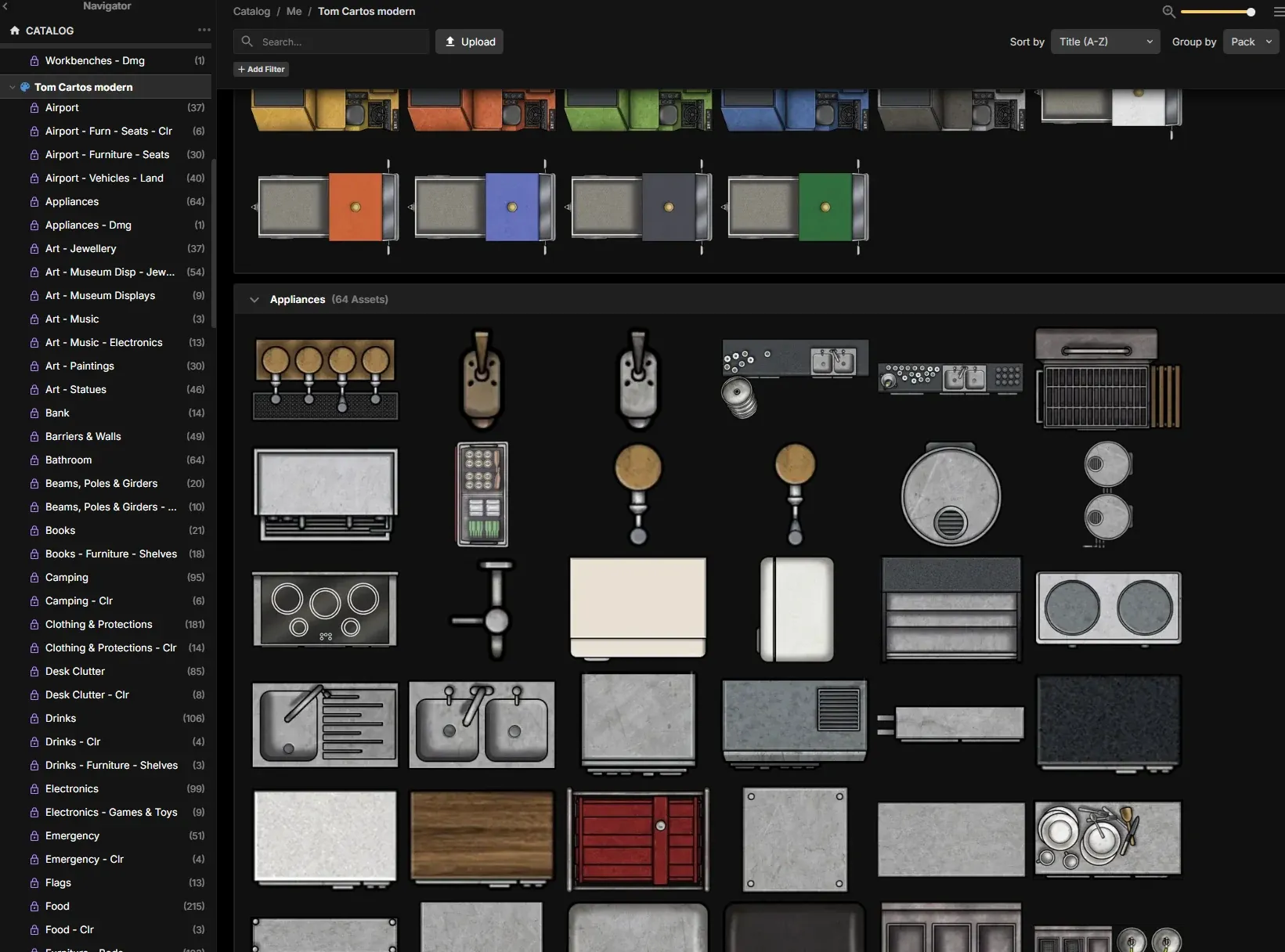Collapse the Appliances asset group
1285x952 pixels.
tap(254, 300)
